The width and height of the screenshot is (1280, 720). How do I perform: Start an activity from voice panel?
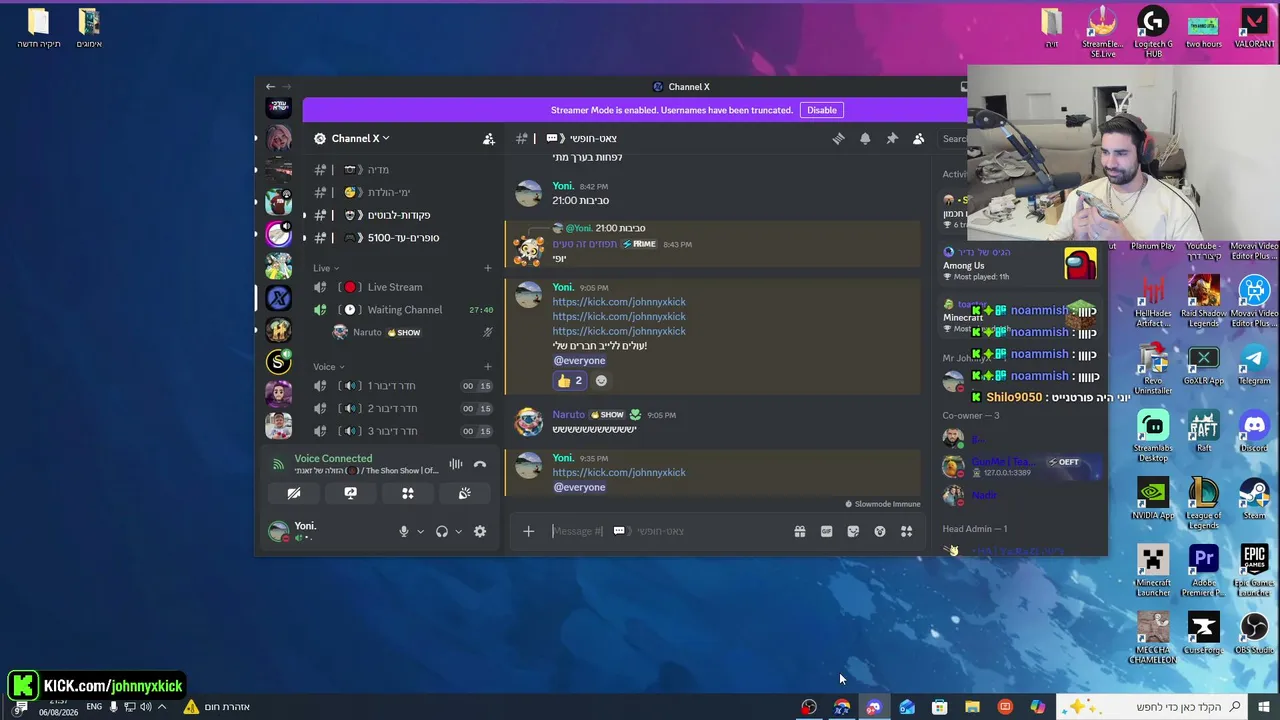point(408,493)
